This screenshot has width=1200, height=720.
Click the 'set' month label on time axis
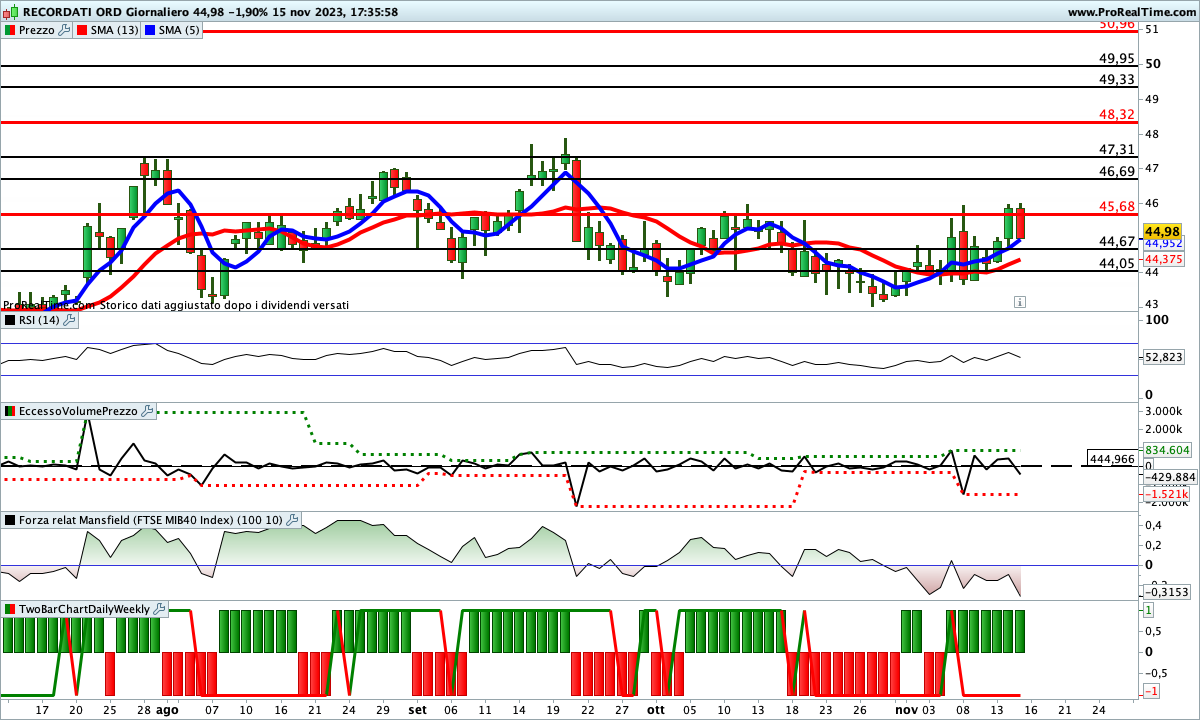[x=417, y=708]
